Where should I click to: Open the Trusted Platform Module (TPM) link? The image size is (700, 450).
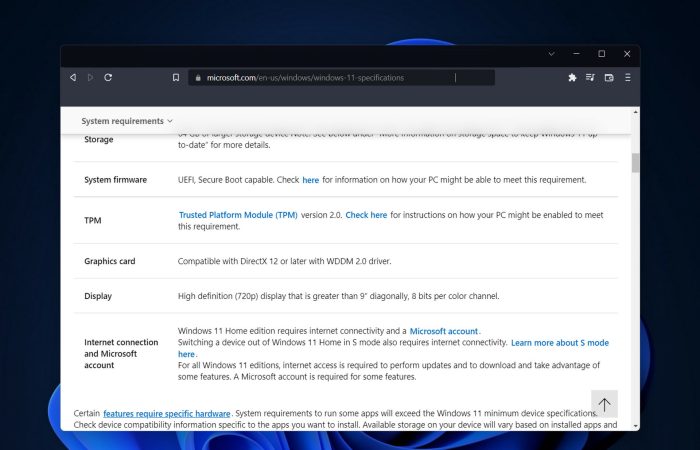[x=238, y=215]
